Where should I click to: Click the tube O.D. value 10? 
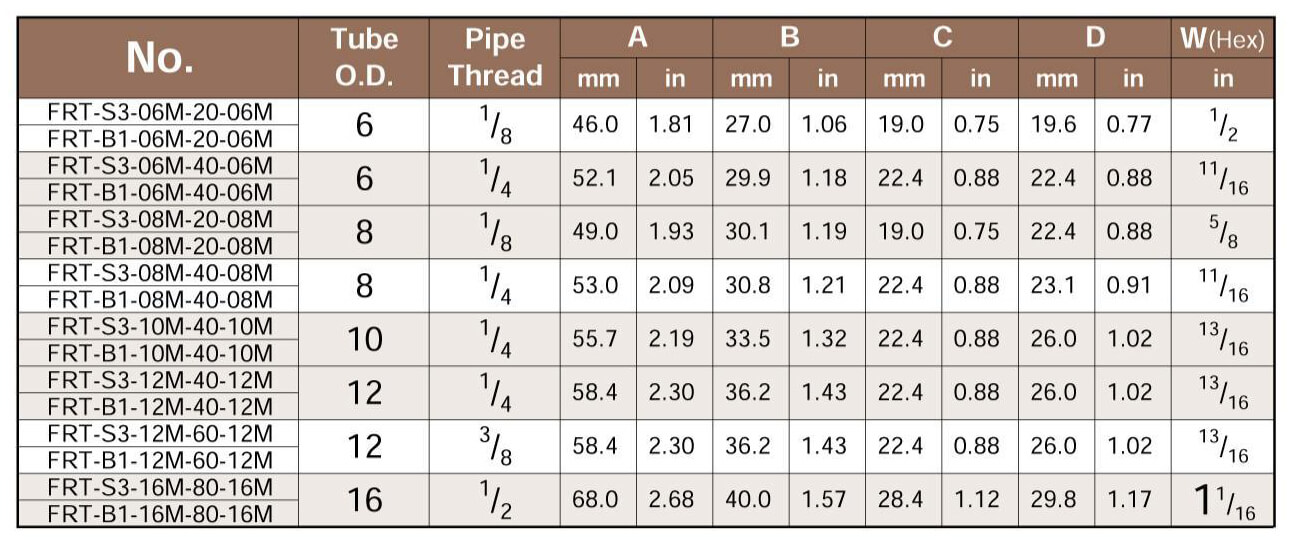point(364,339)
